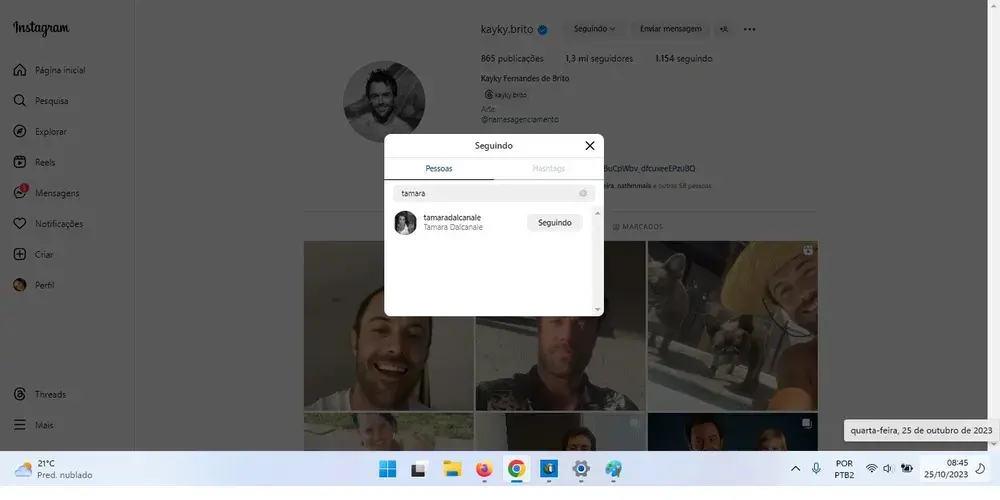The width and height of the screenshot is (1000, 500).
Task: Show hidden icons in the system tray
Action: [795, 469]
